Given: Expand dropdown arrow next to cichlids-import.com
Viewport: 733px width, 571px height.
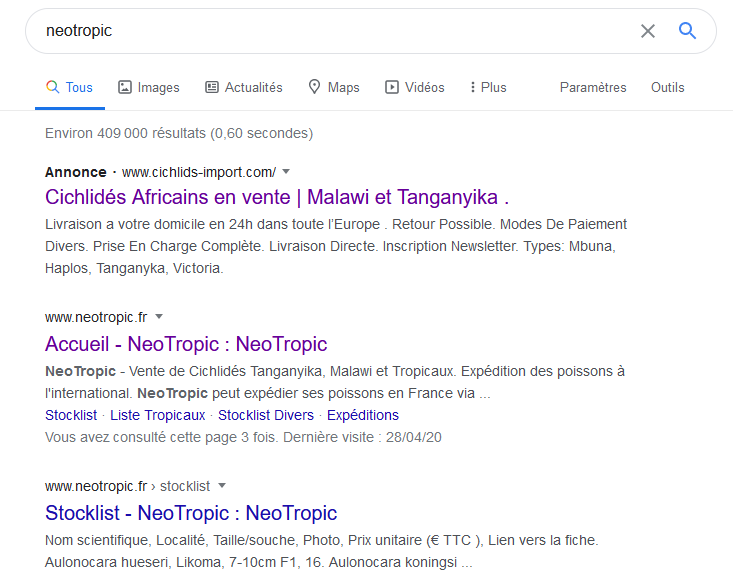Looking at the screenshot, I should click(x=287, y=172).
